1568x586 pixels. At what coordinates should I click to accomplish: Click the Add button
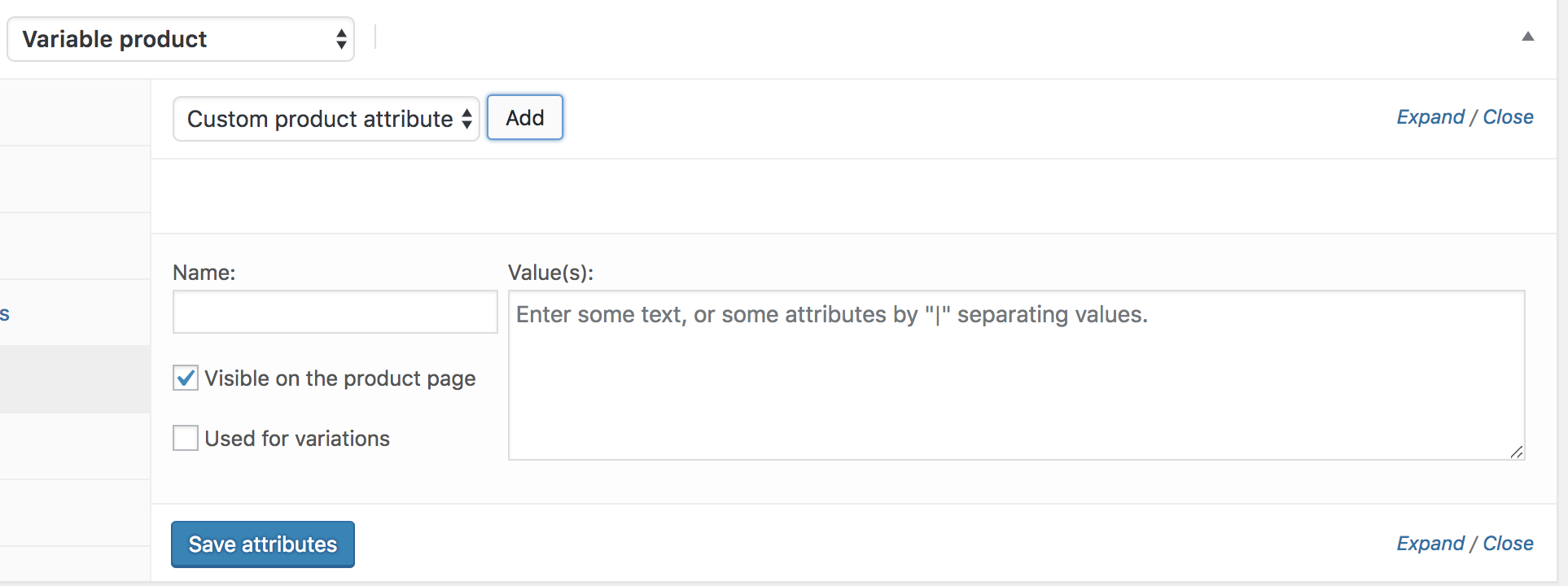524,117
